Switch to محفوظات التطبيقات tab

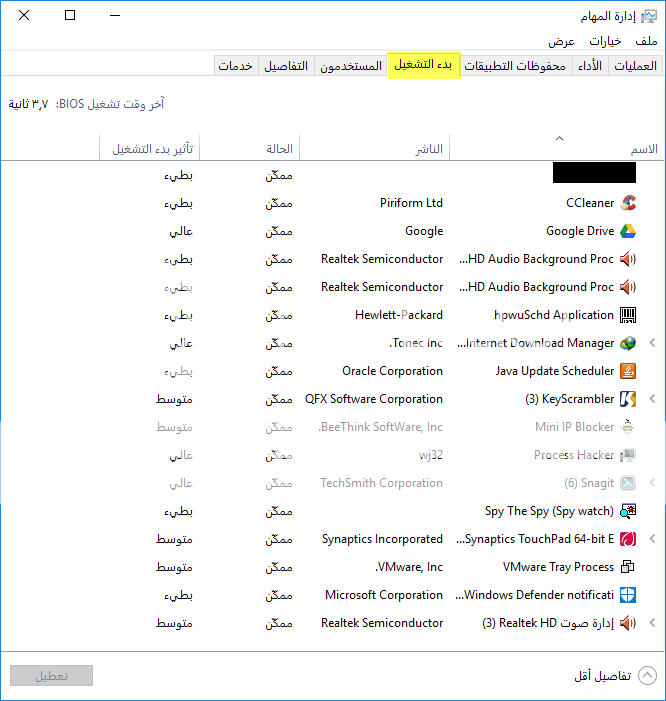[x=515, y=66]
